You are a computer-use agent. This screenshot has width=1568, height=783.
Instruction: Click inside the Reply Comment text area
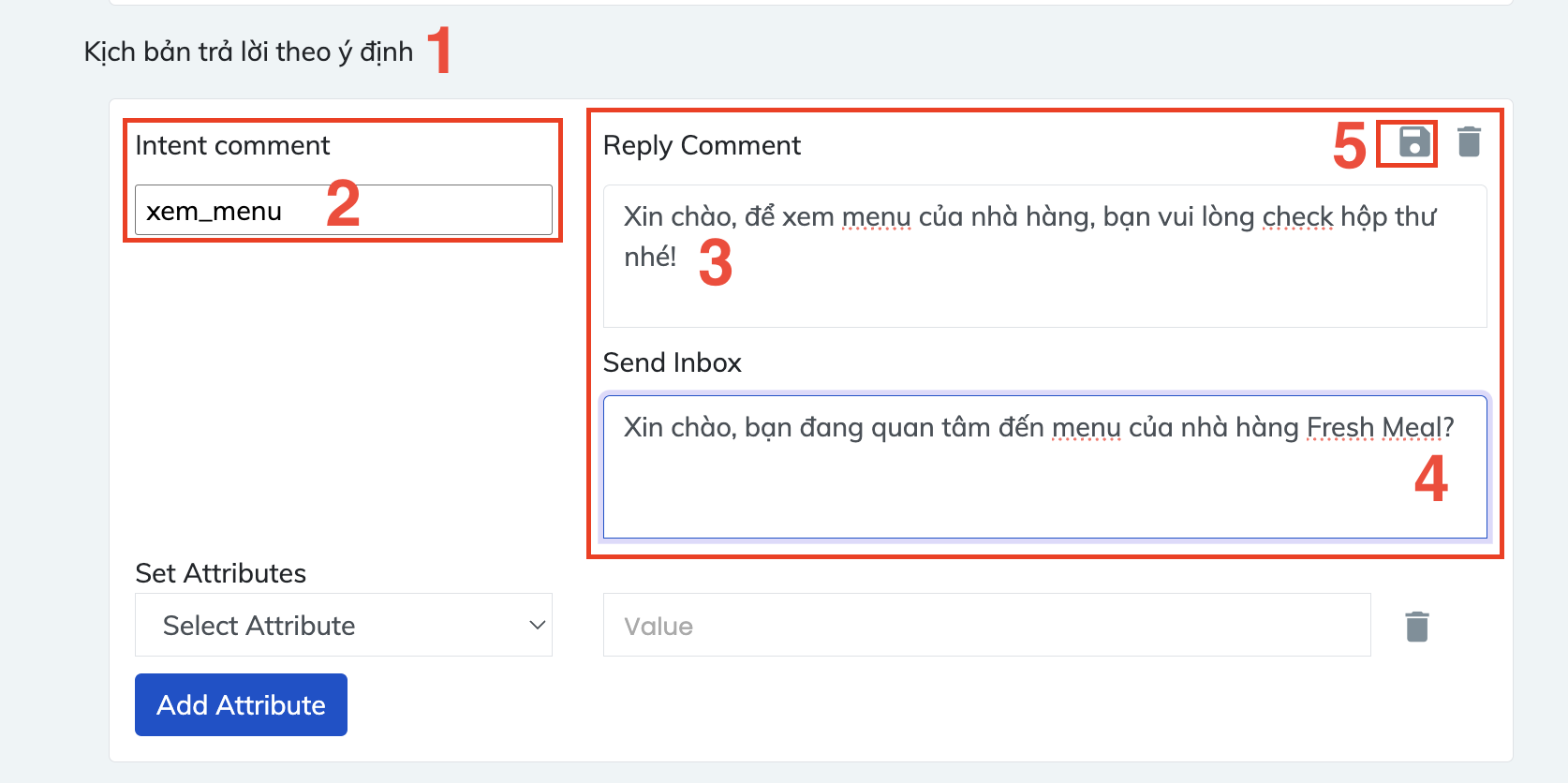tap(1043, 281)
